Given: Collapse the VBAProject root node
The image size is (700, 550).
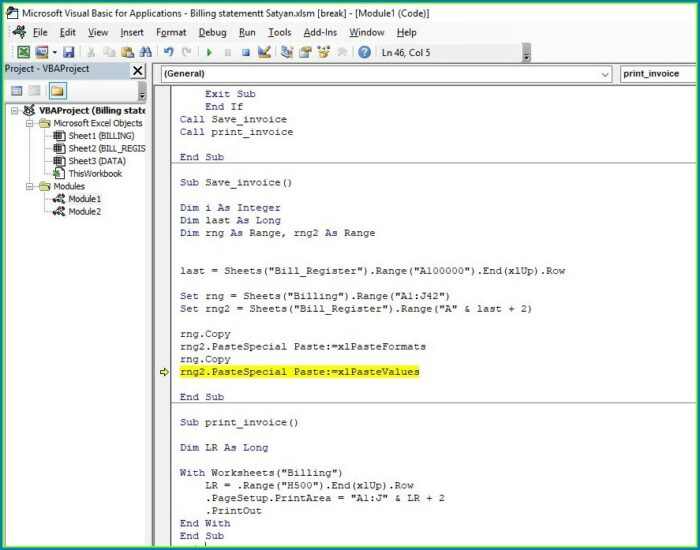Looking at the screenshot, I should (15, 110).
